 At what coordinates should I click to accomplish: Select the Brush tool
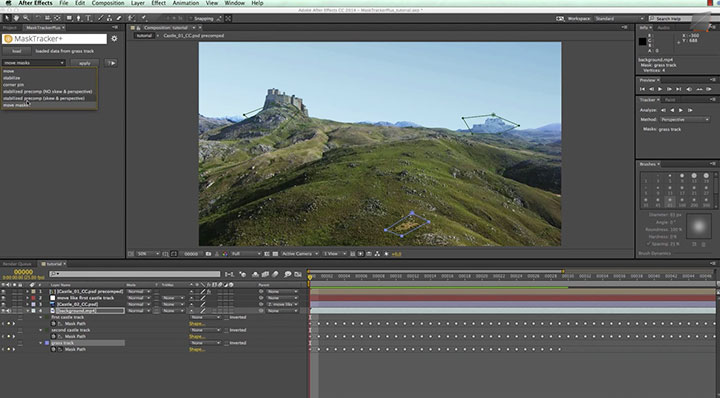[101, 18]
